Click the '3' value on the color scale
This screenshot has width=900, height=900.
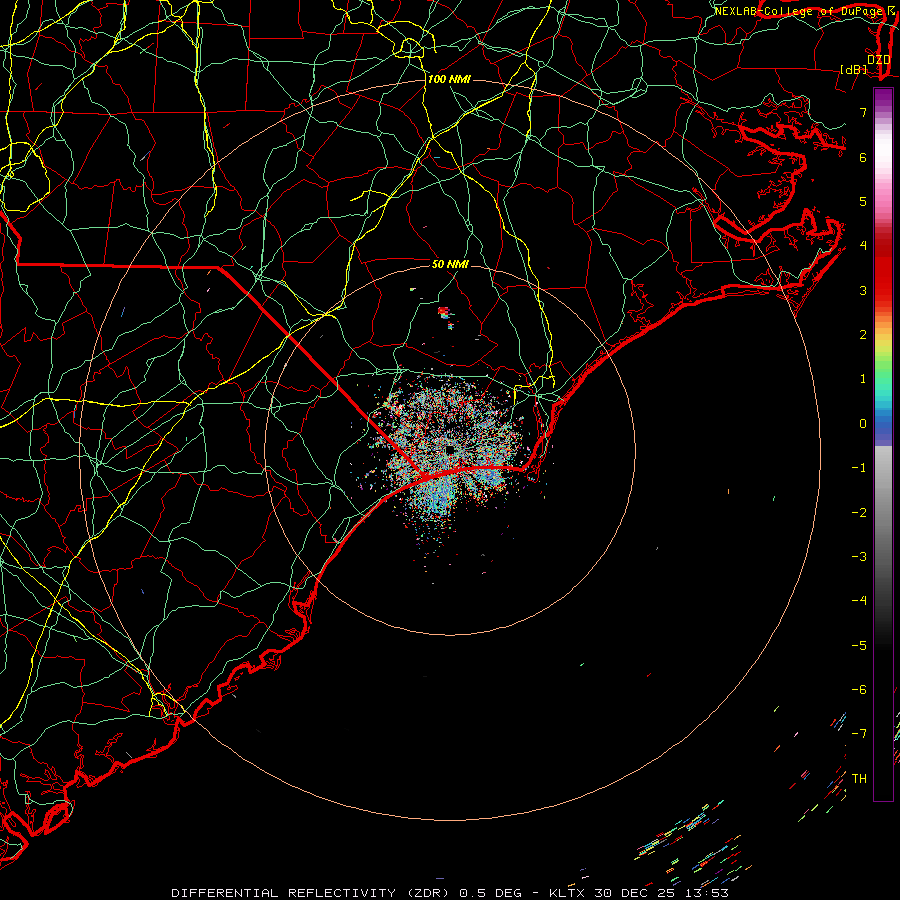point(863,290)
